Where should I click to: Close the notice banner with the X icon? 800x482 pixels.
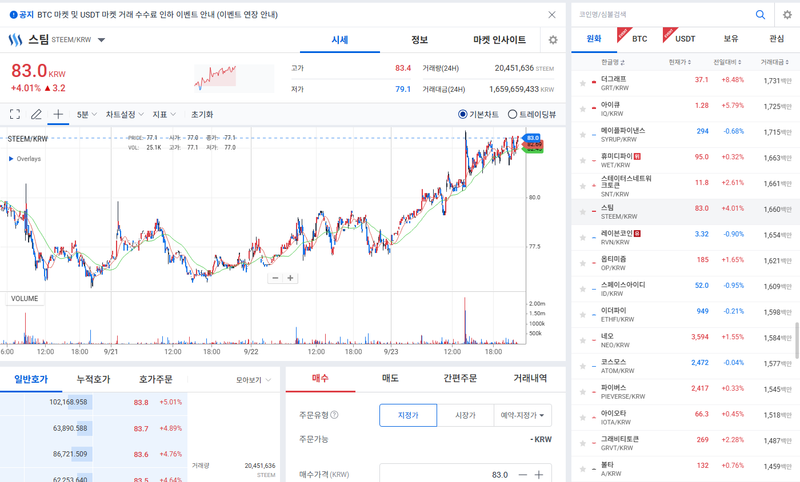coord(552,15)
